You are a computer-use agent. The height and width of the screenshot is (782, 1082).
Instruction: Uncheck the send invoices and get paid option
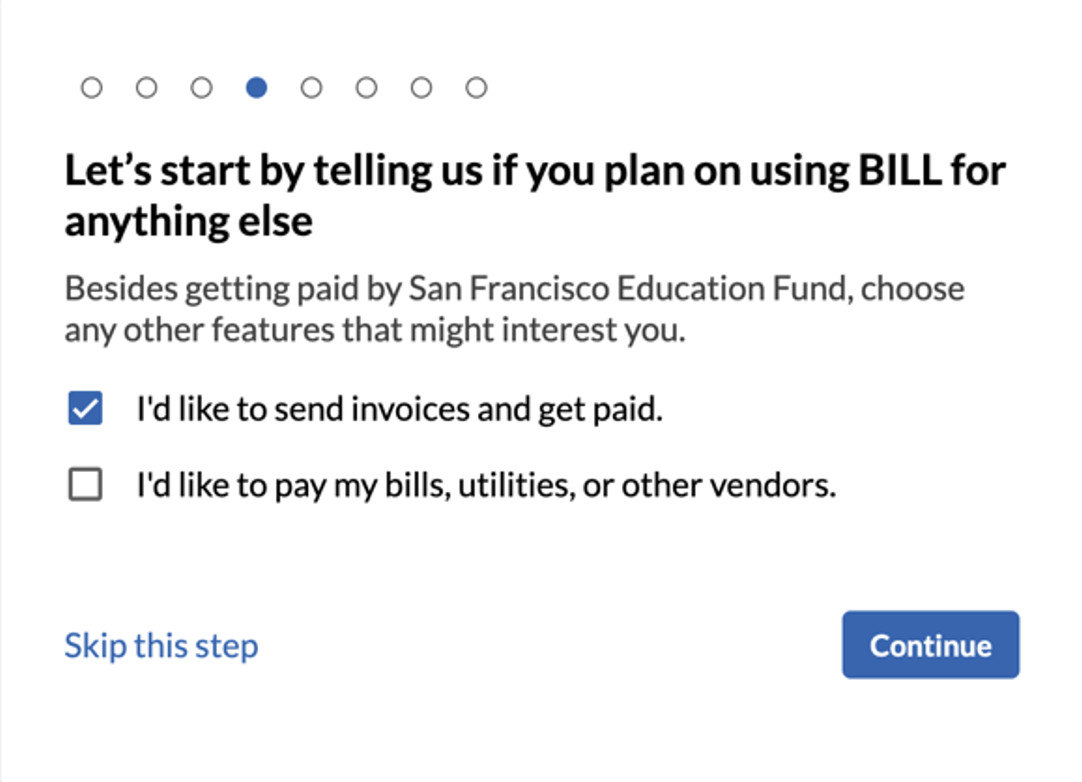coord(85,408)
